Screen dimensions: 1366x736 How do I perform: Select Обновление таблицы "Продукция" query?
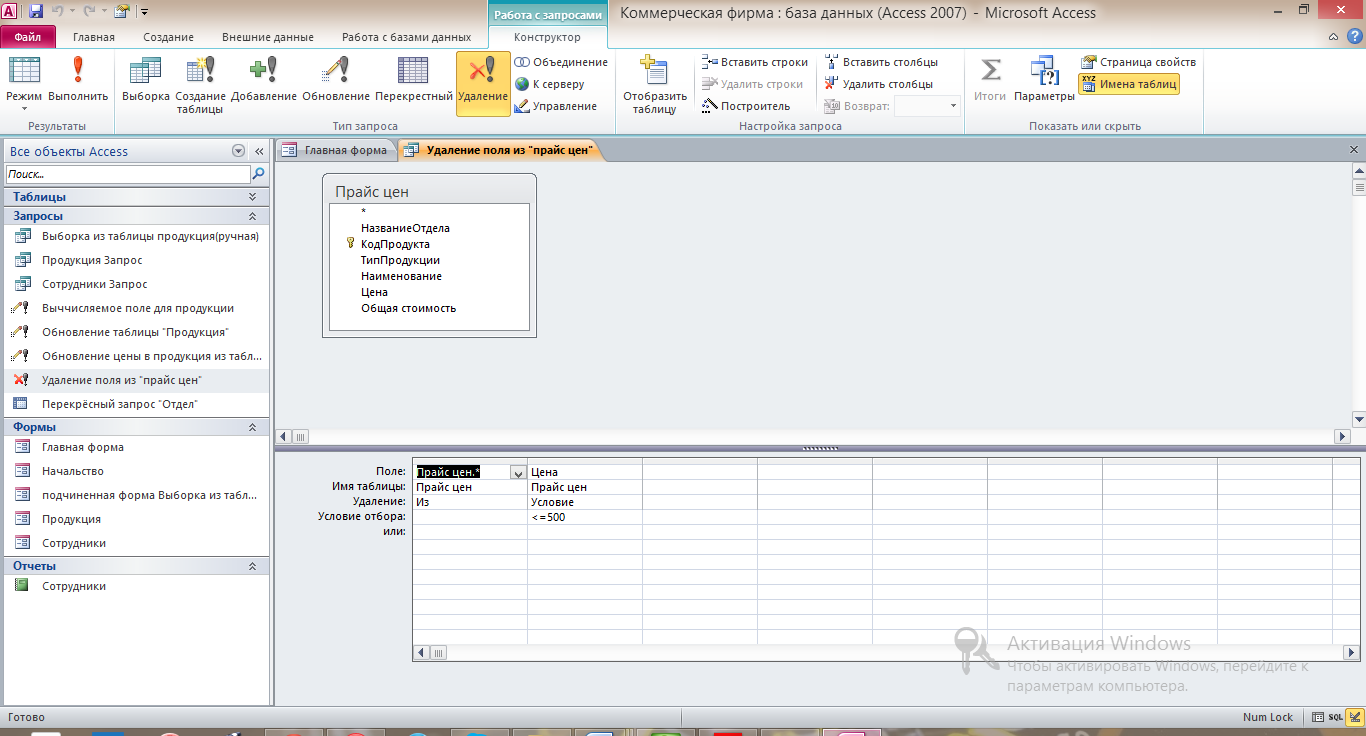tap(136, 332)
